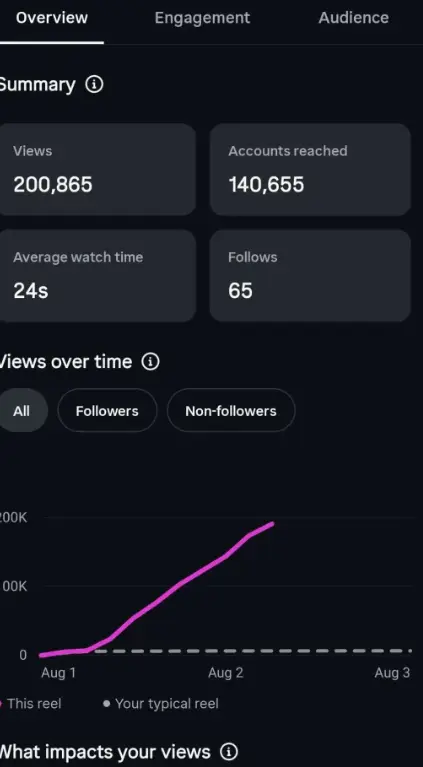Image resolution: width=423 pixels, height=767 pixels.
Task: Switch to the Audience tab
Action: coord(354,18)
